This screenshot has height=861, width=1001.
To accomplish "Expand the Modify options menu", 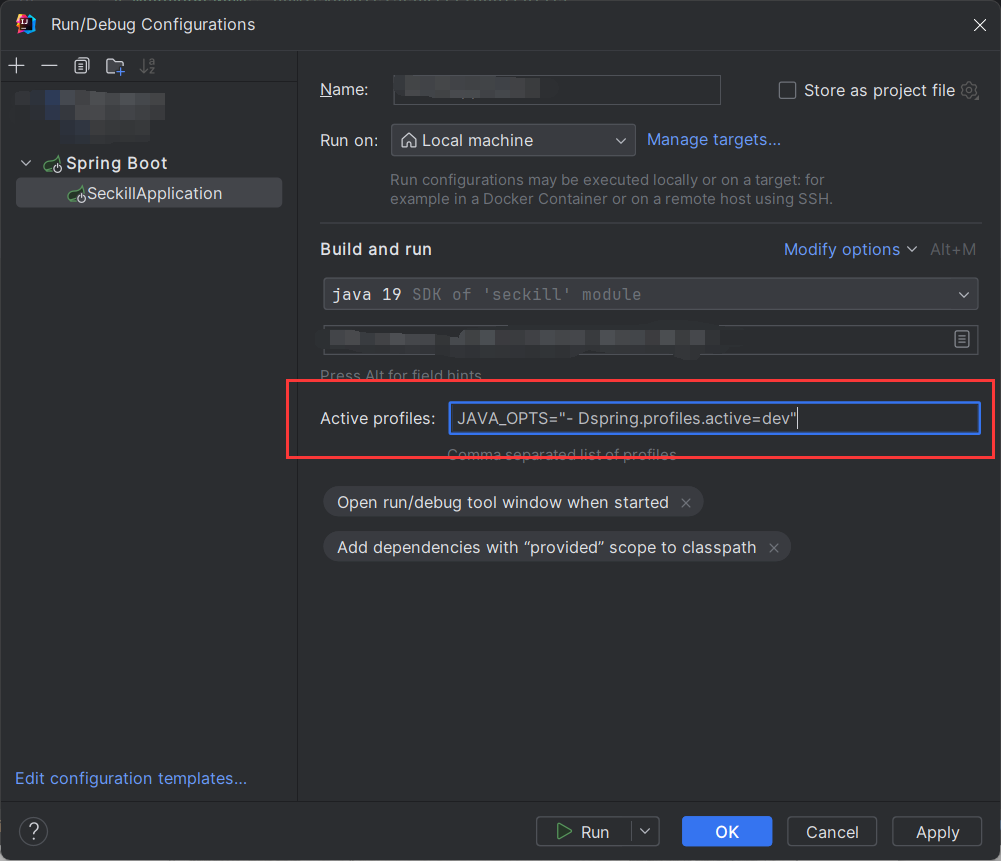I will (x=850, y=249).
